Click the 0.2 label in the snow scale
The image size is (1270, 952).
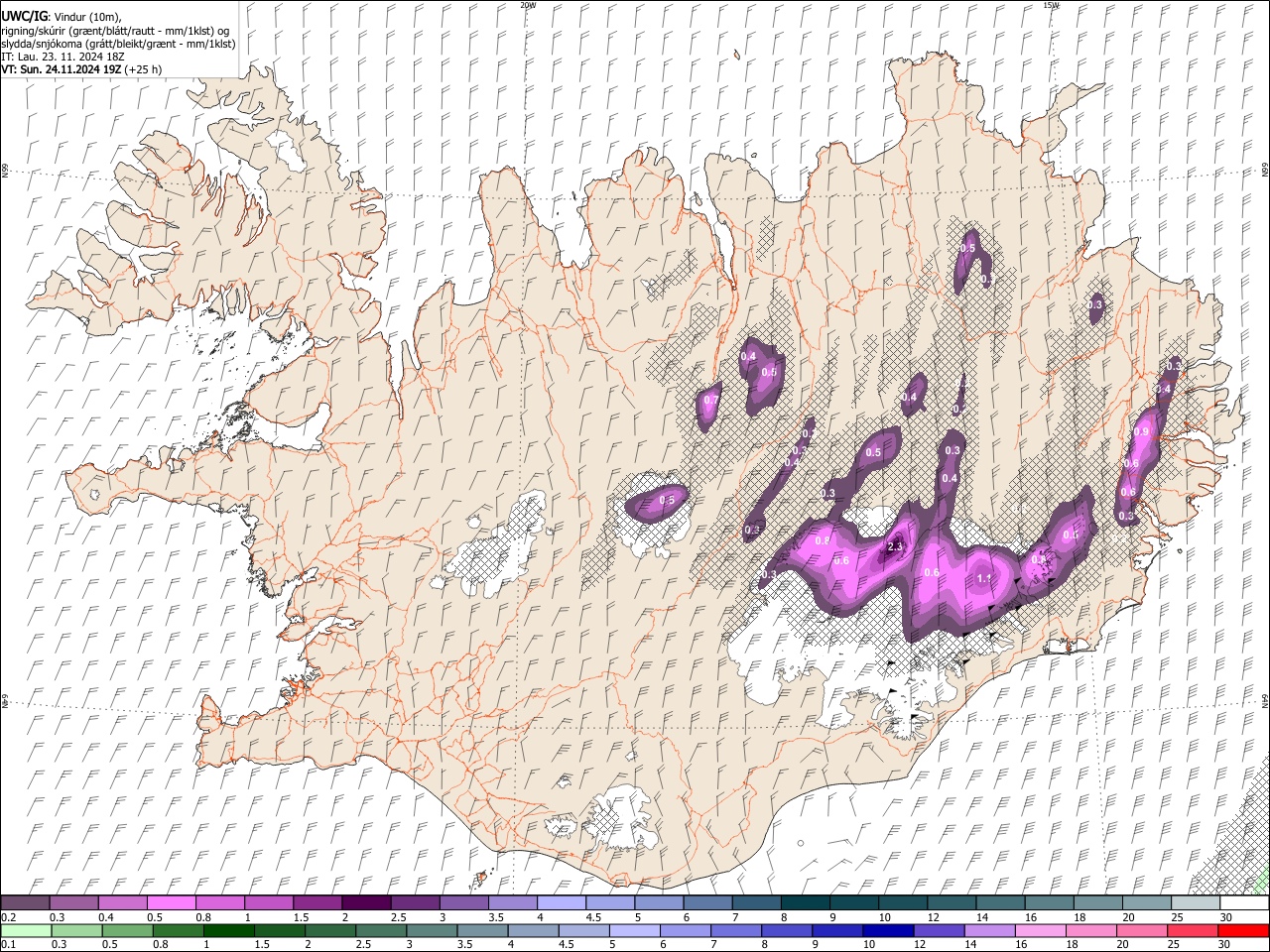(x=7, y=917)
